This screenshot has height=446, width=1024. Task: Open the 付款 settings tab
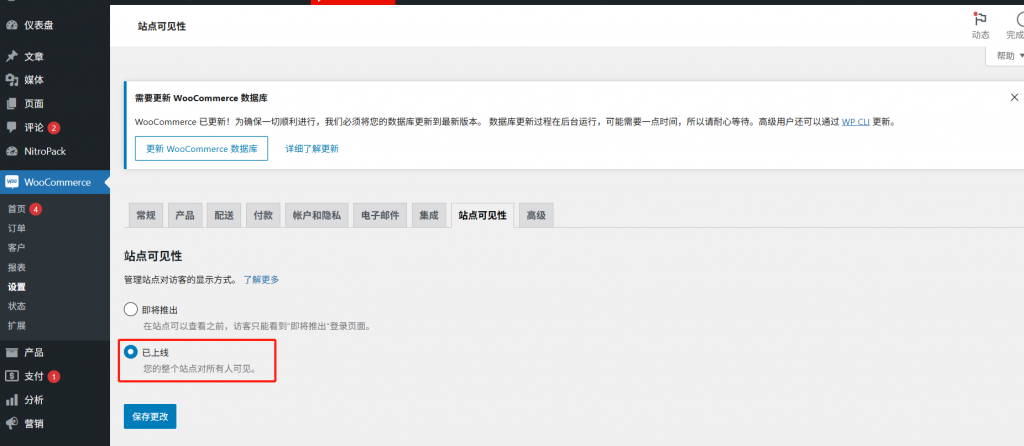[263, 215]
